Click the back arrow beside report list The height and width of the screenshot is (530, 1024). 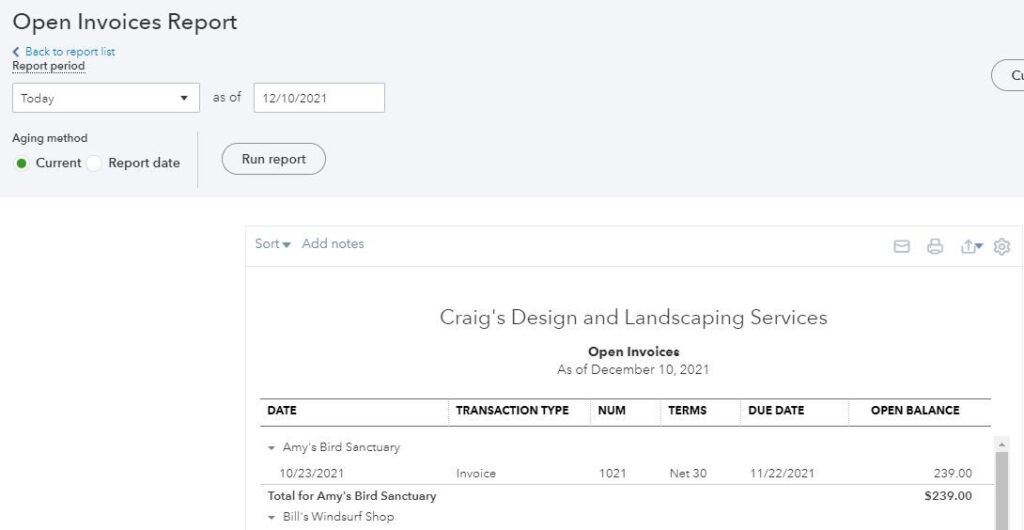pyautogui.click(x=16, y=52)
